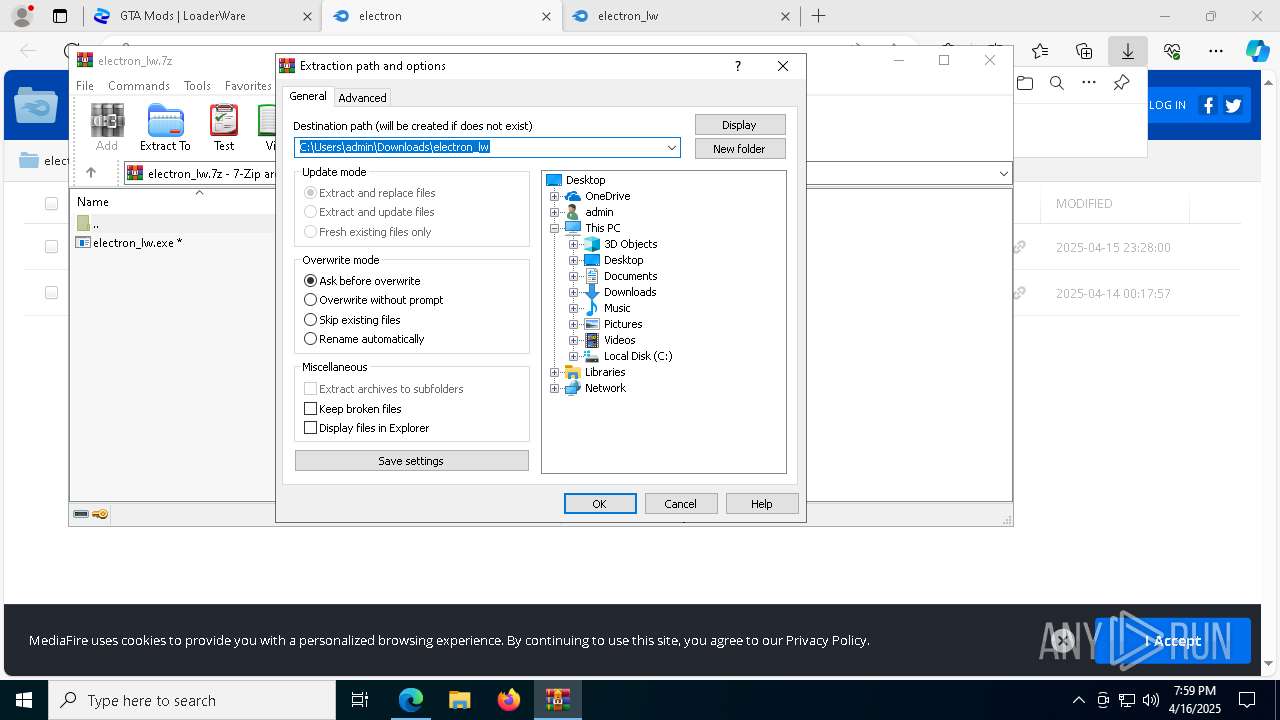Switch to the General tab
Image resolution: width=1280 pixels, height=720 pixels.
click(x=308, y=96)
